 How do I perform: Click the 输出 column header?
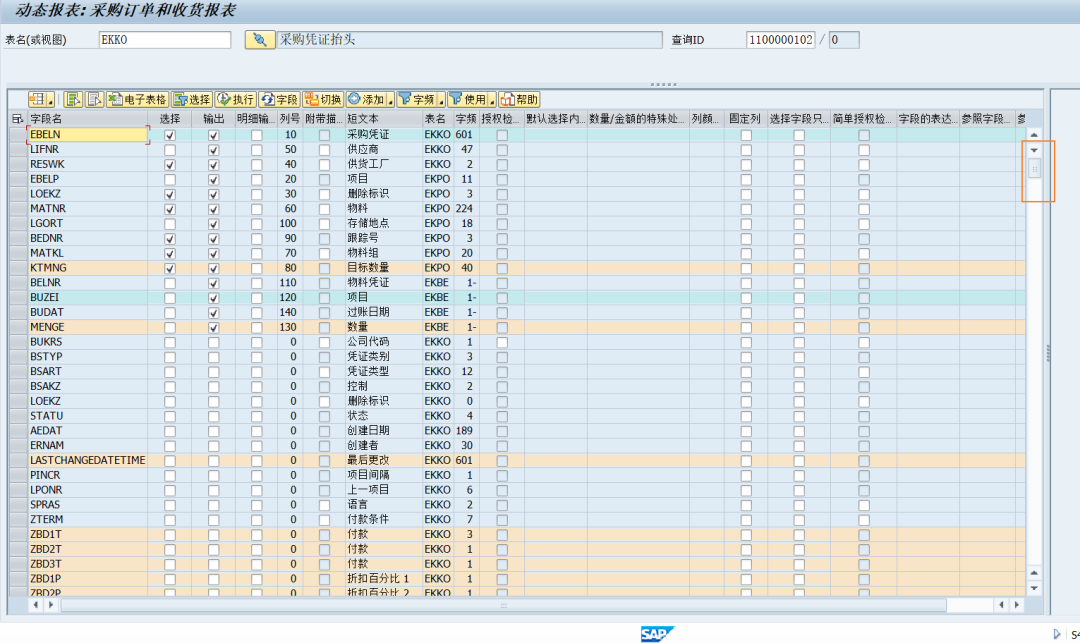pos(214,119)
